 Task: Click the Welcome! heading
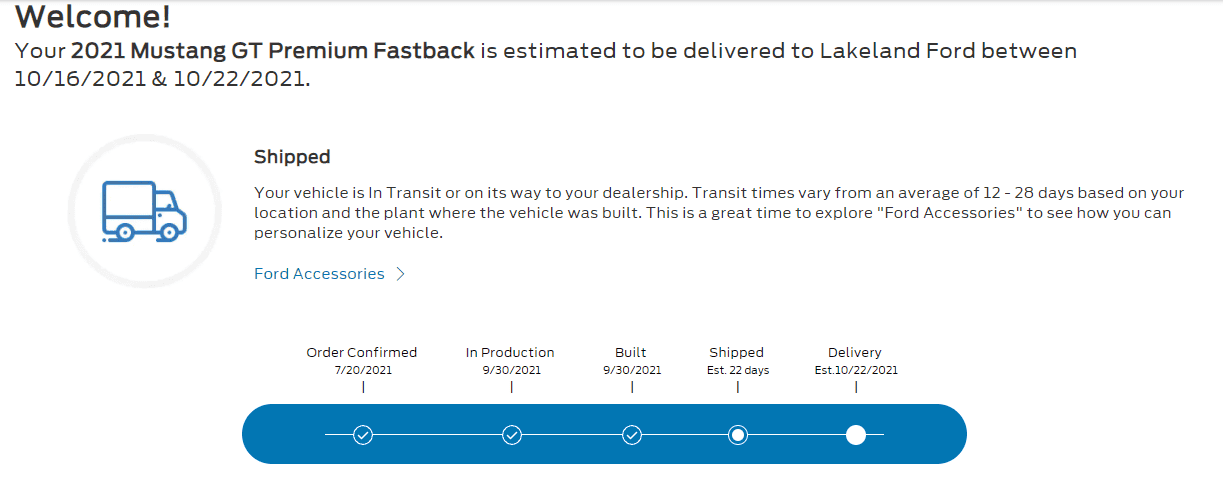(x=93, y=16)
